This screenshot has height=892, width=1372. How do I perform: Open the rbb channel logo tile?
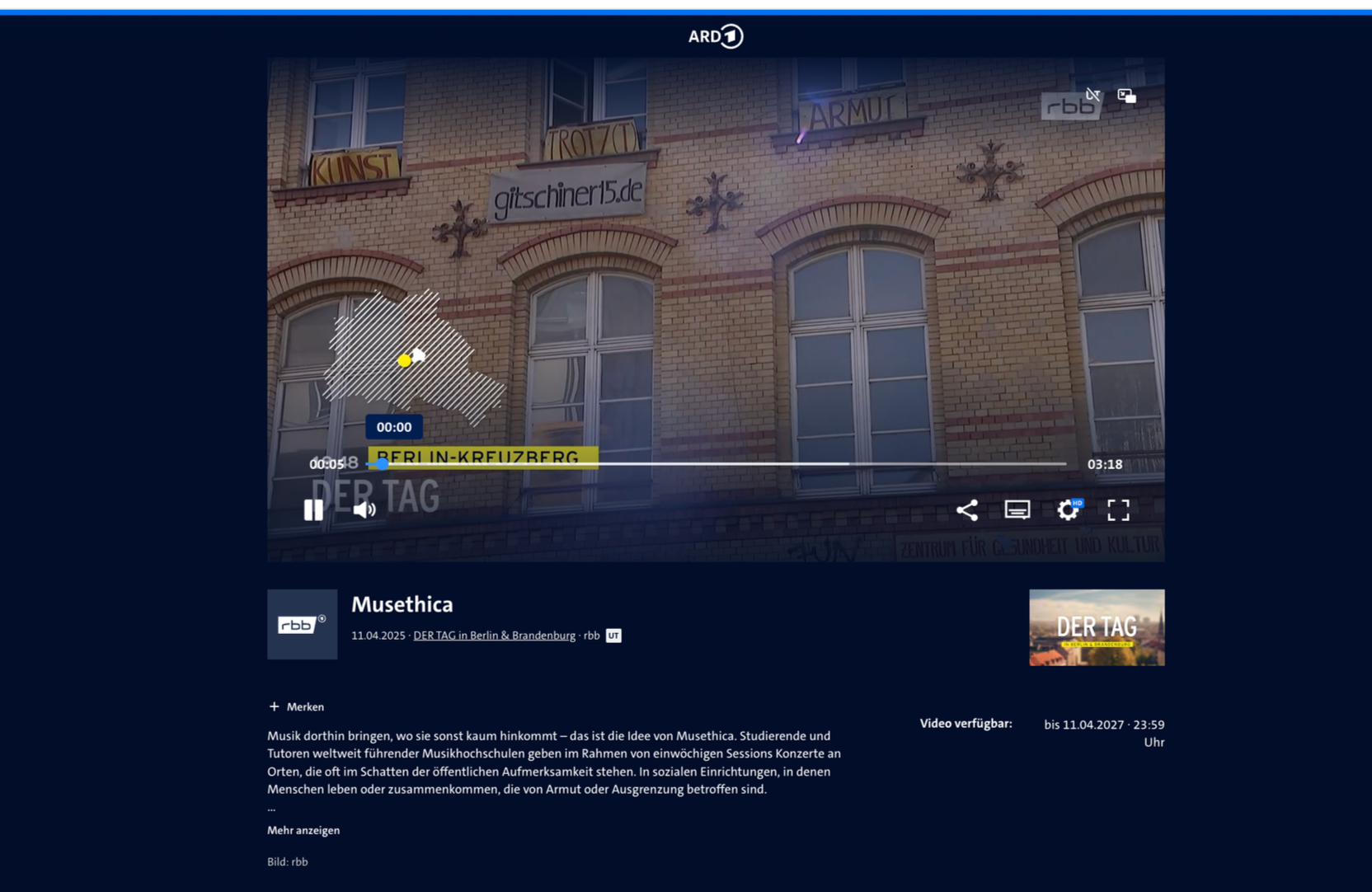[302, 624]
